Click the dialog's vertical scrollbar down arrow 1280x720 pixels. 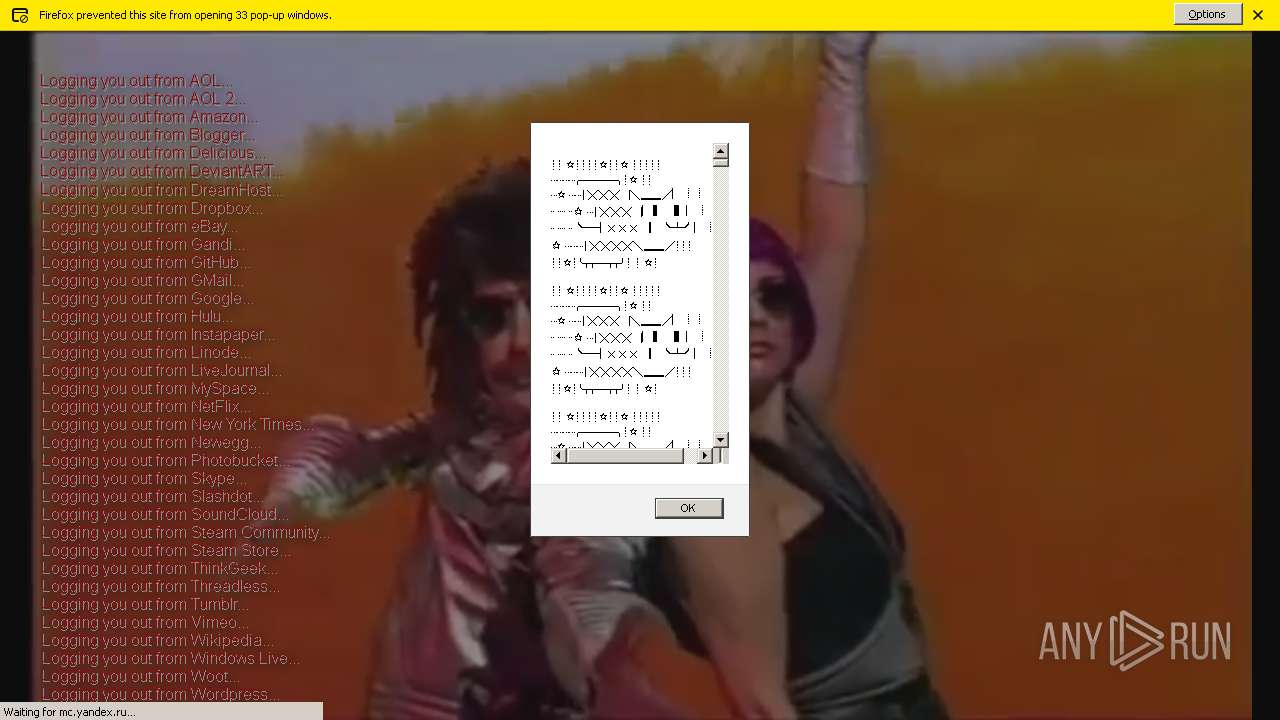pyautogui.click(x=721, y=440)
